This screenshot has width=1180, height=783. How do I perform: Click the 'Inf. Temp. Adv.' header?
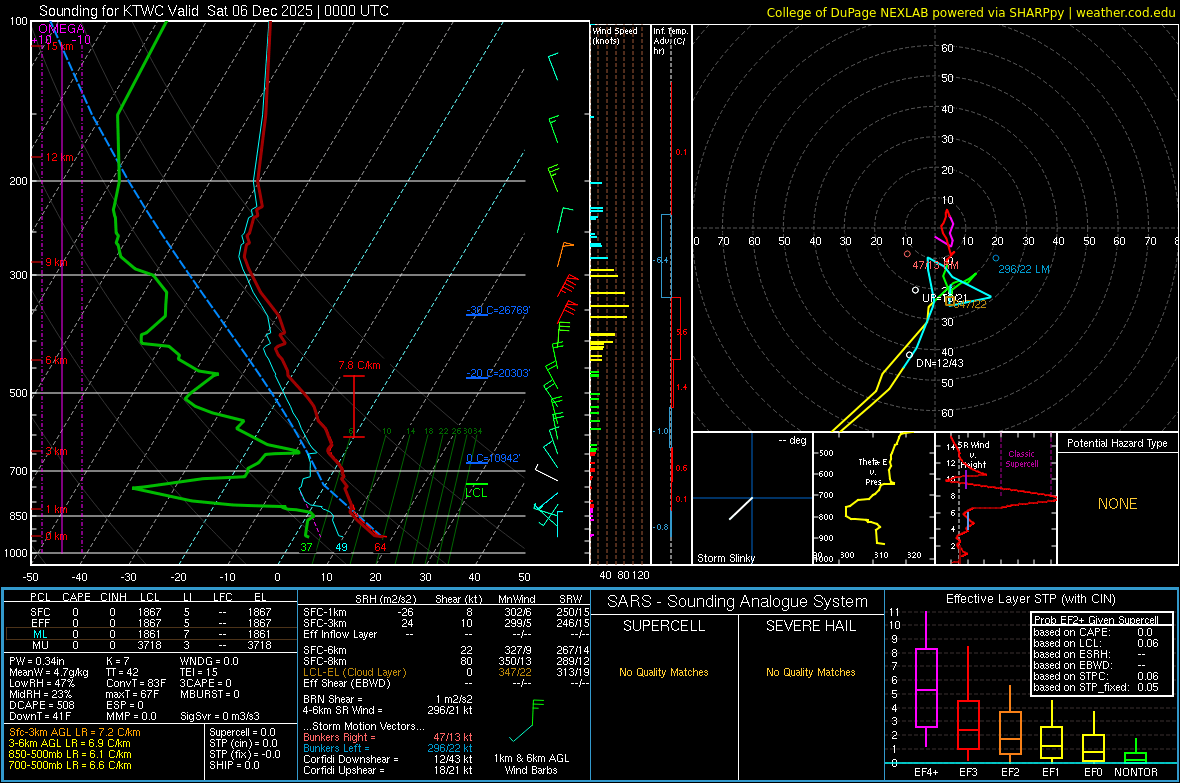[x=670, y=41]
